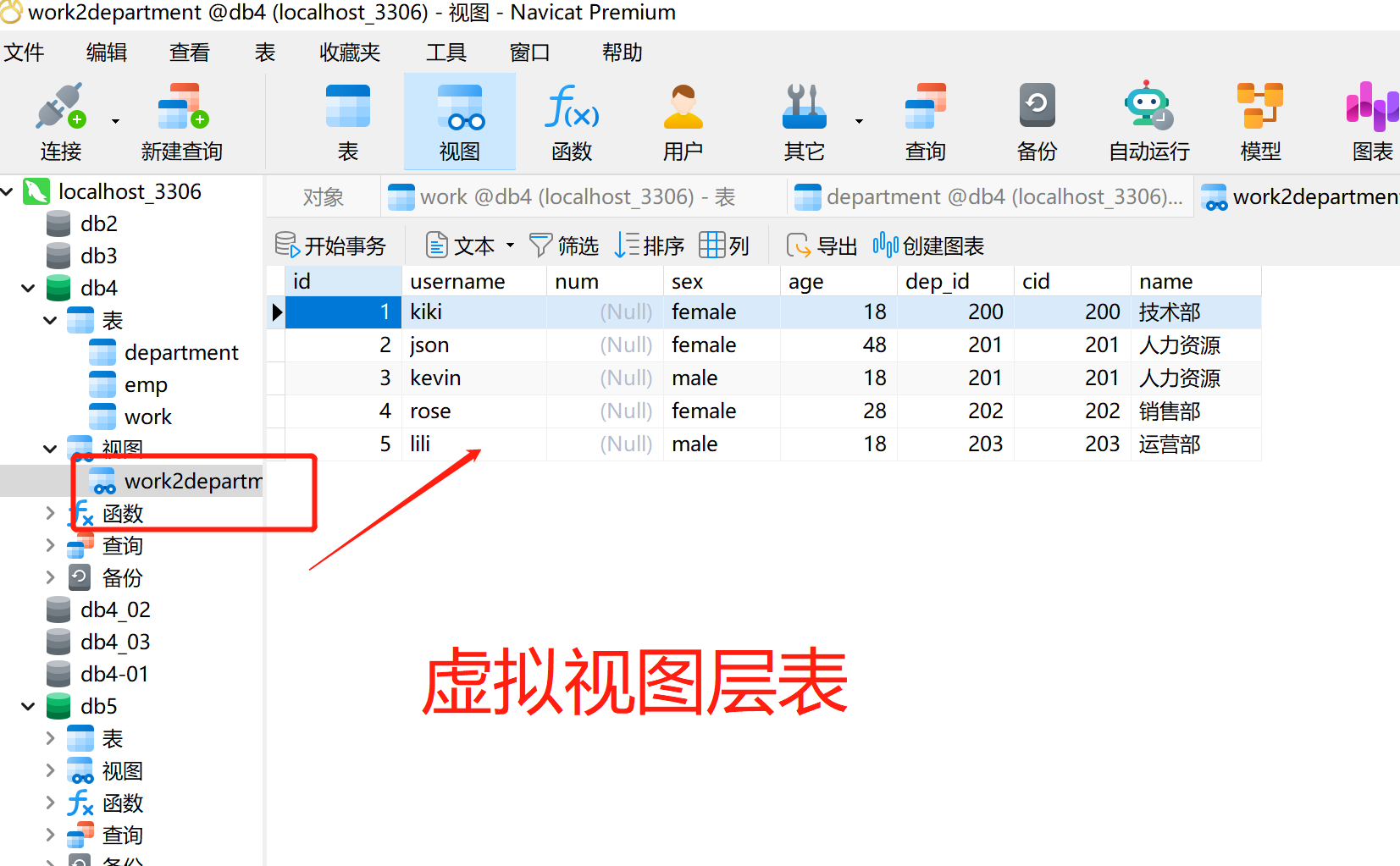Click the Connection plug icon in toolbar
This screenshot has height=866, width=1400.
click(60, 106)
